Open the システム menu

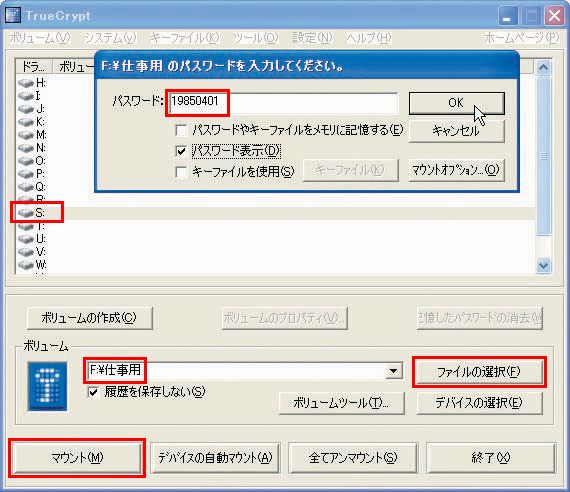point(110,38)
